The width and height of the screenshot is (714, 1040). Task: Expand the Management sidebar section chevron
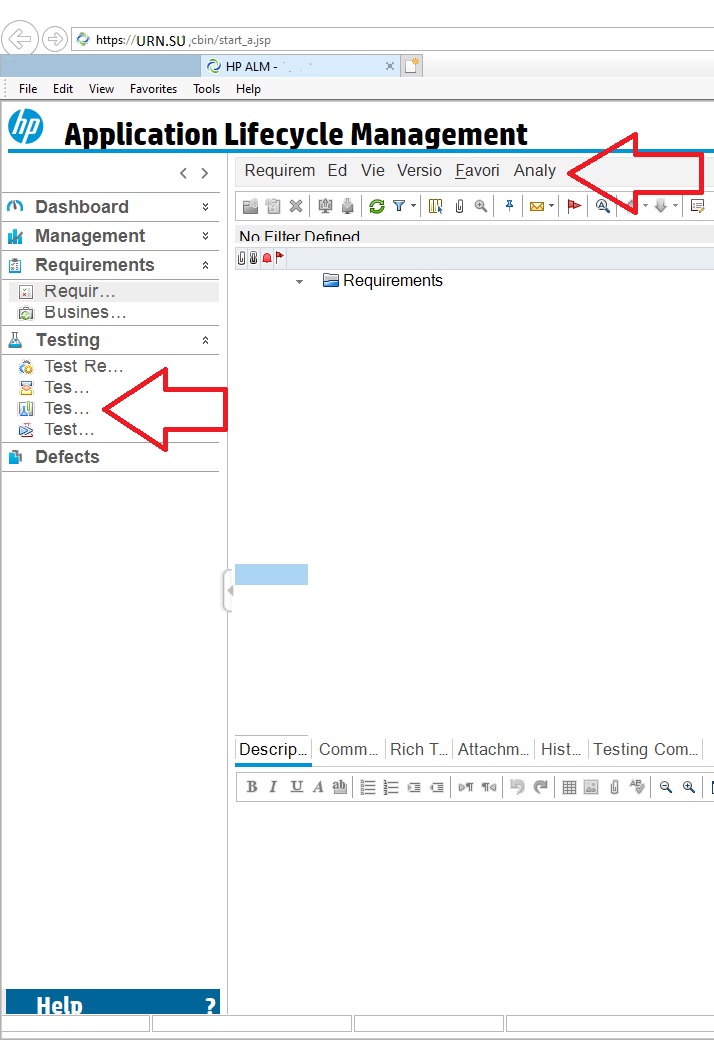point(206,236)
